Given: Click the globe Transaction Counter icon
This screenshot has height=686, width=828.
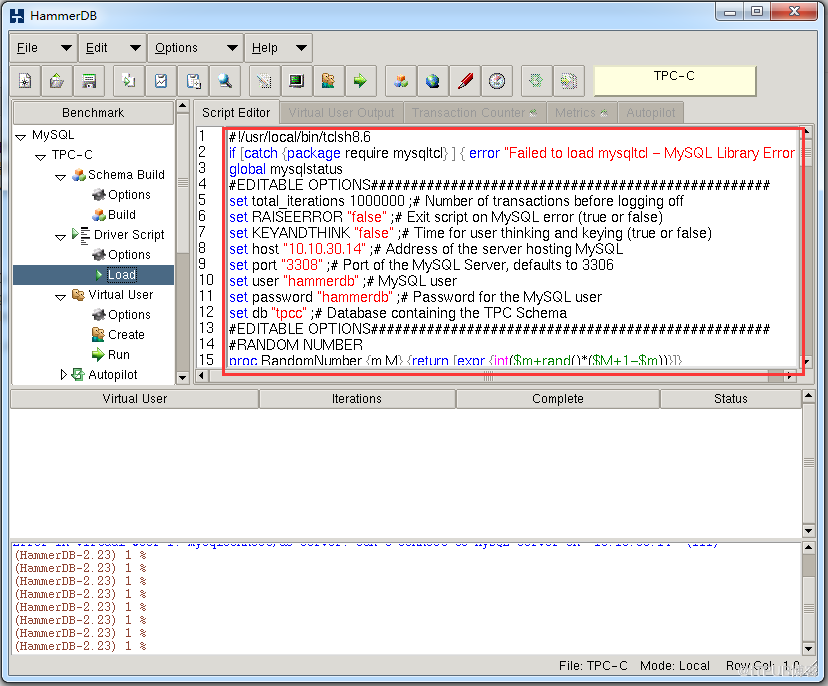Looking at the screenshot, I should click(432, 81).
